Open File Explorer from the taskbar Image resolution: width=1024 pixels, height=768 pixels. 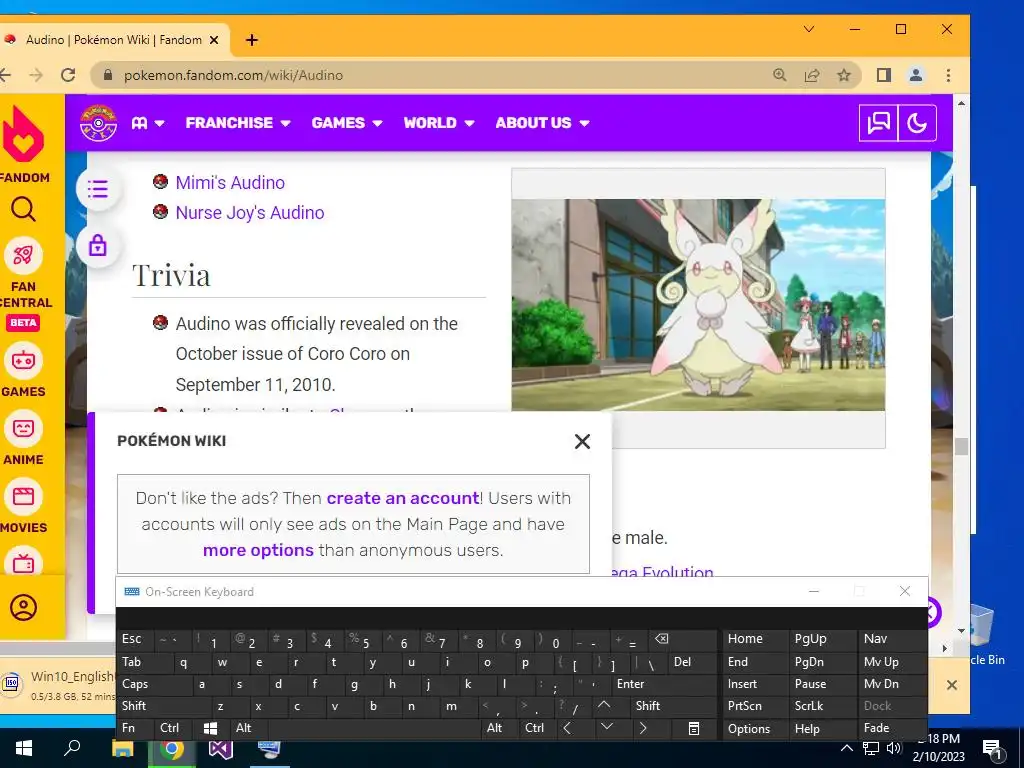pyautogui.click(x=123, y=748)
